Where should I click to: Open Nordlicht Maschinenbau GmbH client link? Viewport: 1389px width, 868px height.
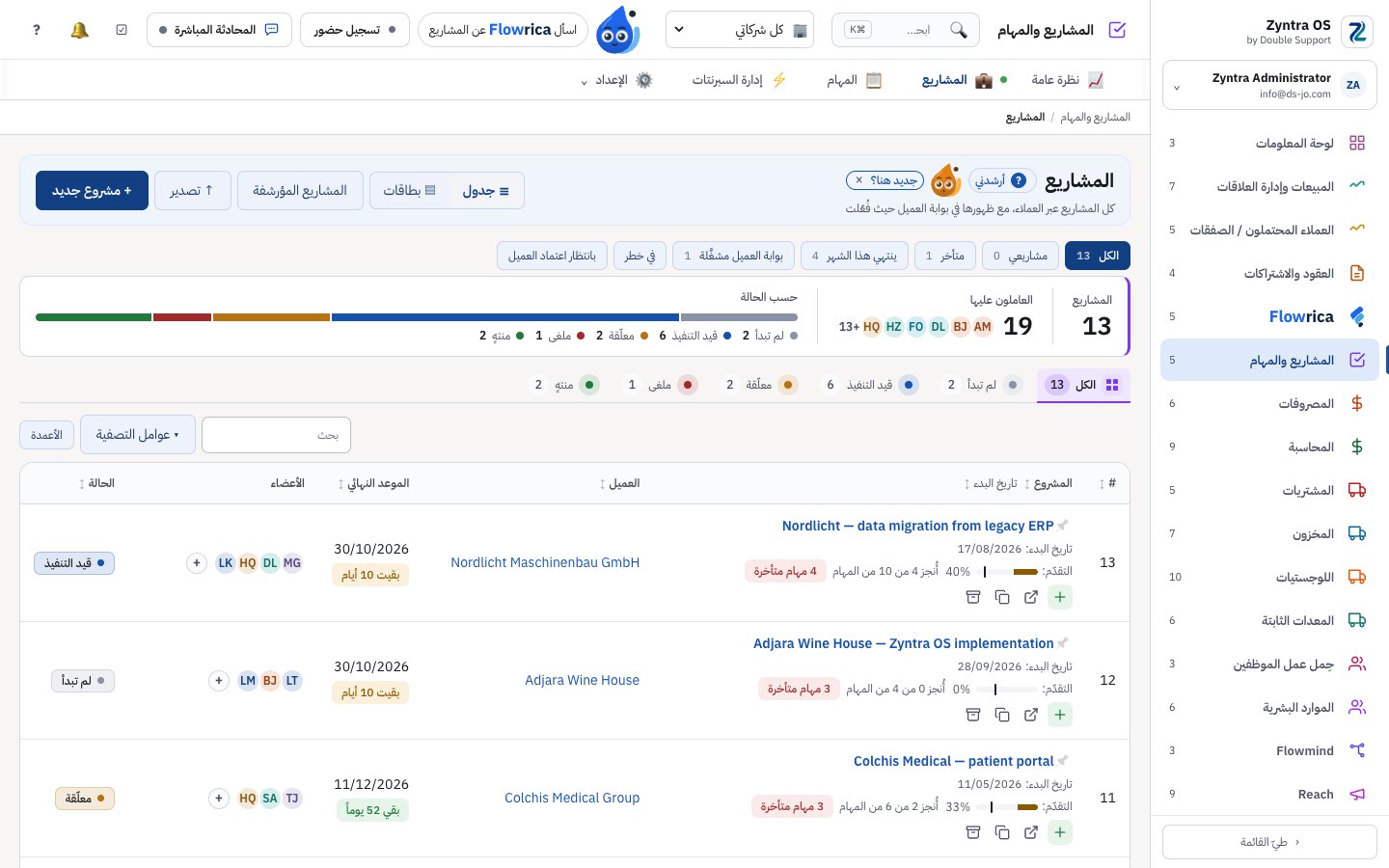coord(545,563)
